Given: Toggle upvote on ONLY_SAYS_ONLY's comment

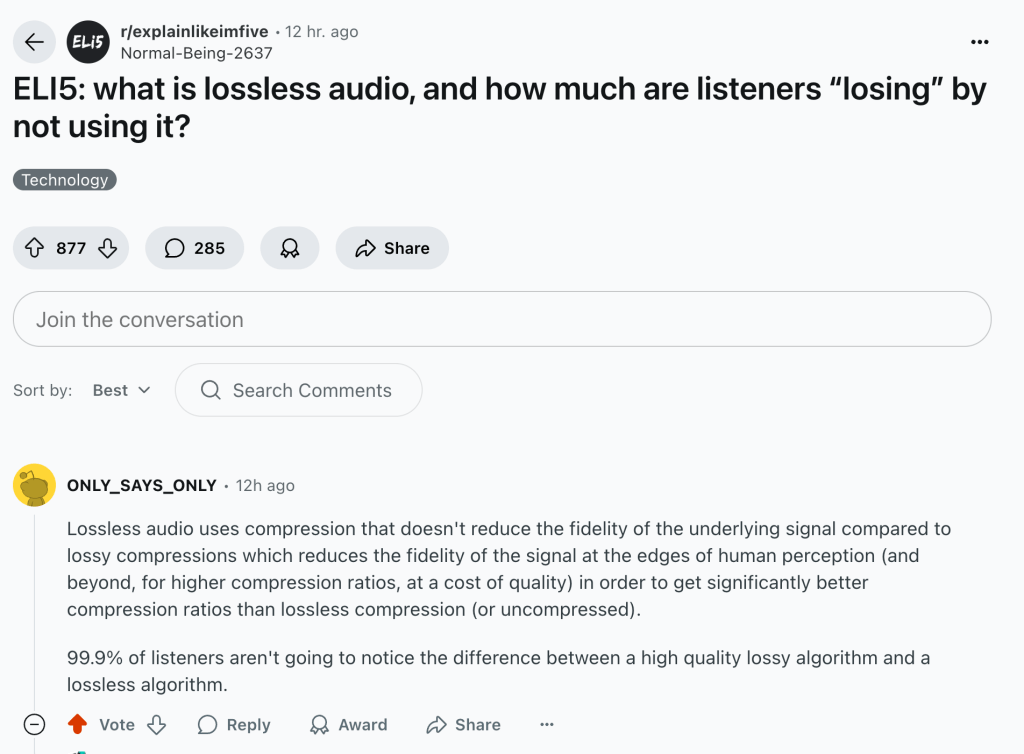Looking at the screenshot, I should point(77,725).
